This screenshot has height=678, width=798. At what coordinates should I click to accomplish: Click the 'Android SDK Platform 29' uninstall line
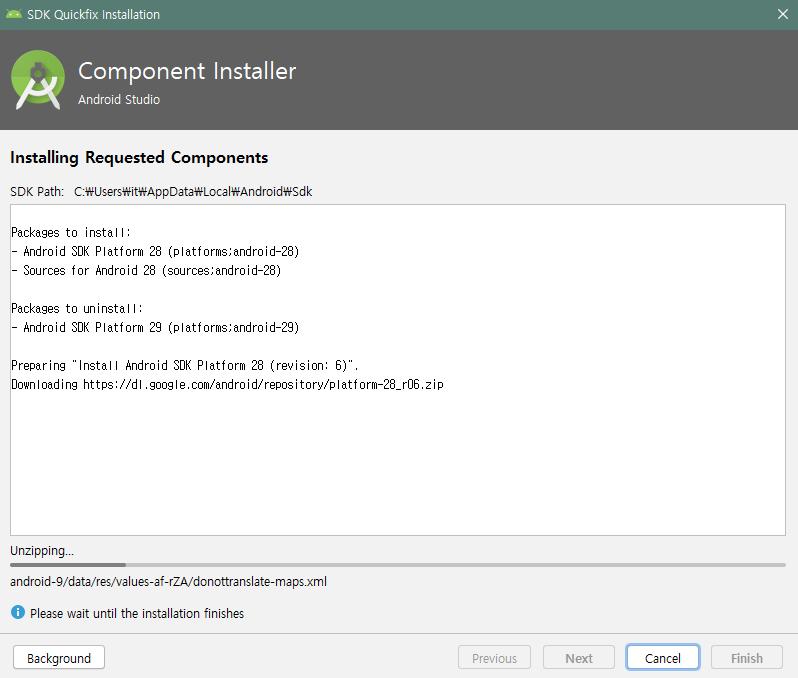155,327
